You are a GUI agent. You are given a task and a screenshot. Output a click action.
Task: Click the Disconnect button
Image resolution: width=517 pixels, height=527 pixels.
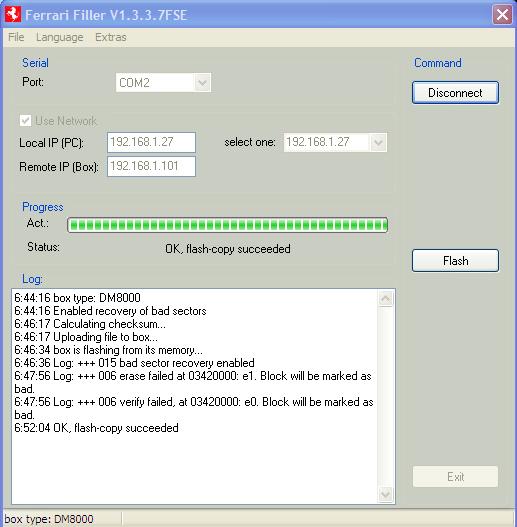coord(455,92)
